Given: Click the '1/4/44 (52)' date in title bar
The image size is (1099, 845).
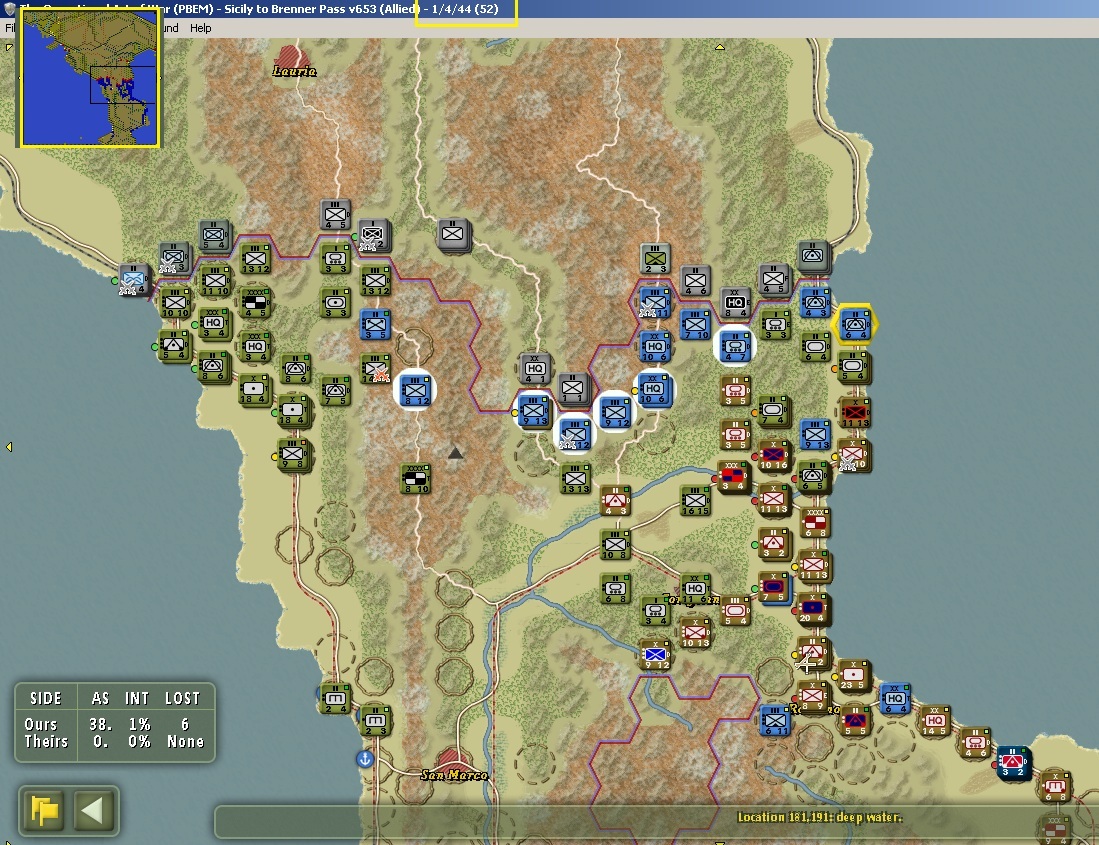Looking at the screenshot, I should coord(465,9).
